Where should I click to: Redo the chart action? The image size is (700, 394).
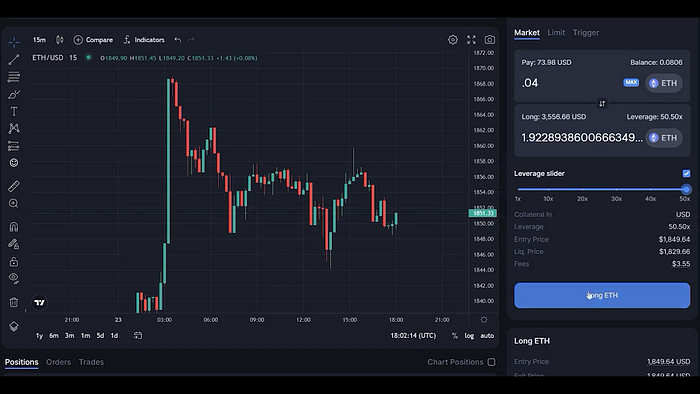click(191, 40)
